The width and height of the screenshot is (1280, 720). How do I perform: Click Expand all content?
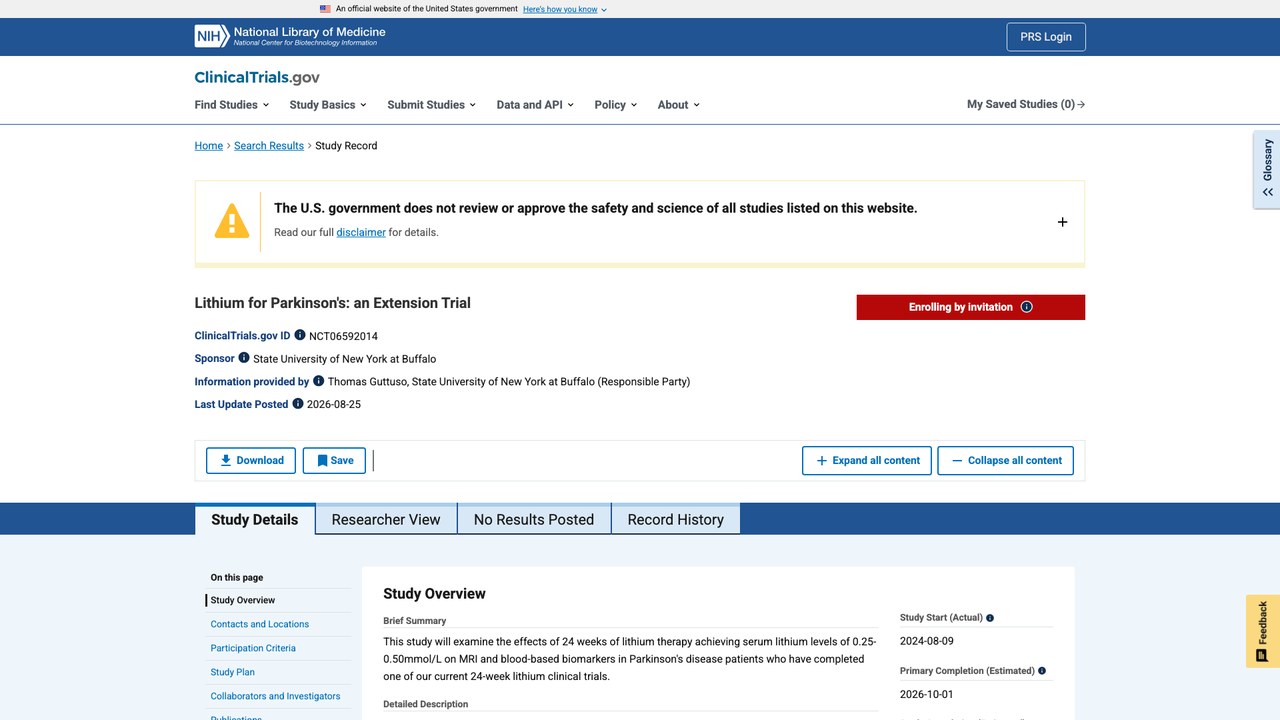(x=867, y=460)
